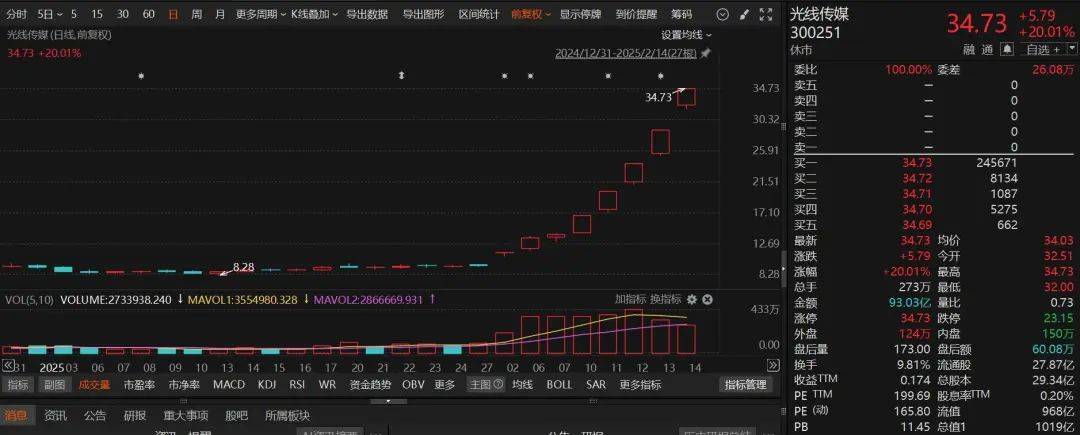Click the 融 margin trading tag
1080x435 pixels.
(x=969, y=50)
